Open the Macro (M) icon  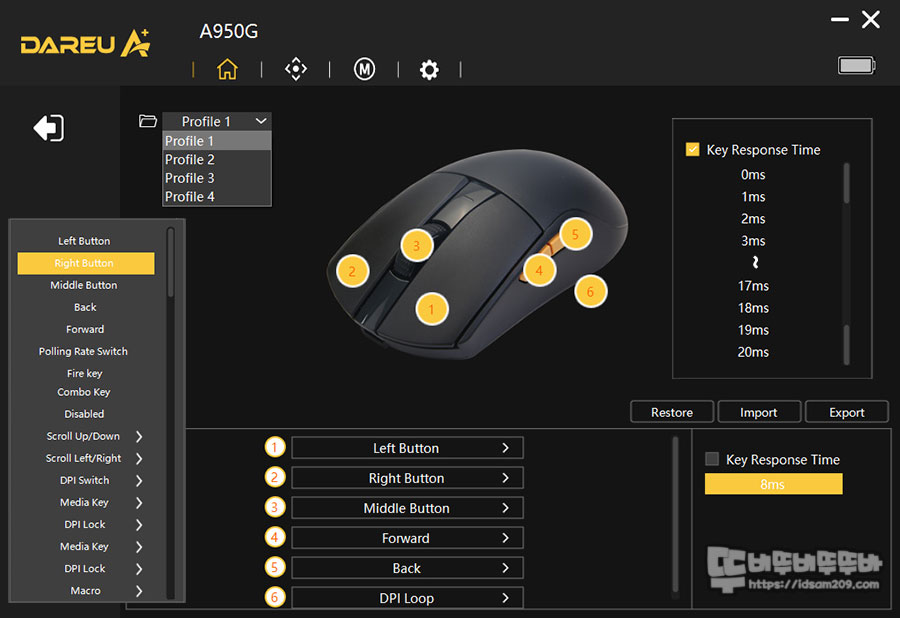pyautogui.click(x=364, y=69)
